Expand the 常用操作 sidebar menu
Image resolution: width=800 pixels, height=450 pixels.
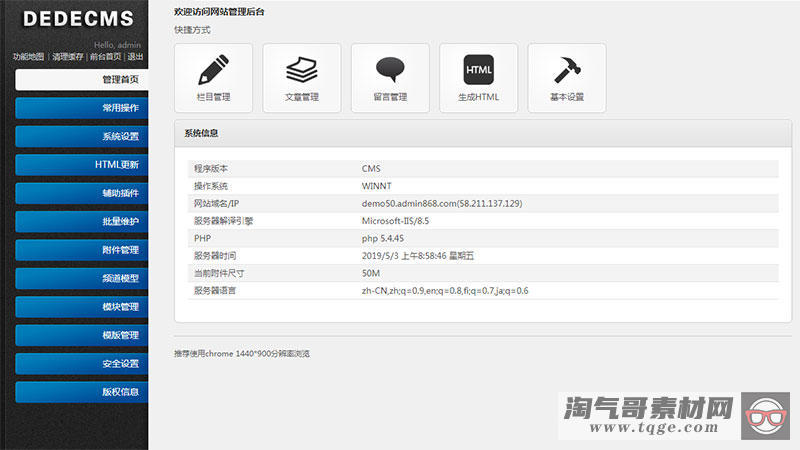(82, 108)
